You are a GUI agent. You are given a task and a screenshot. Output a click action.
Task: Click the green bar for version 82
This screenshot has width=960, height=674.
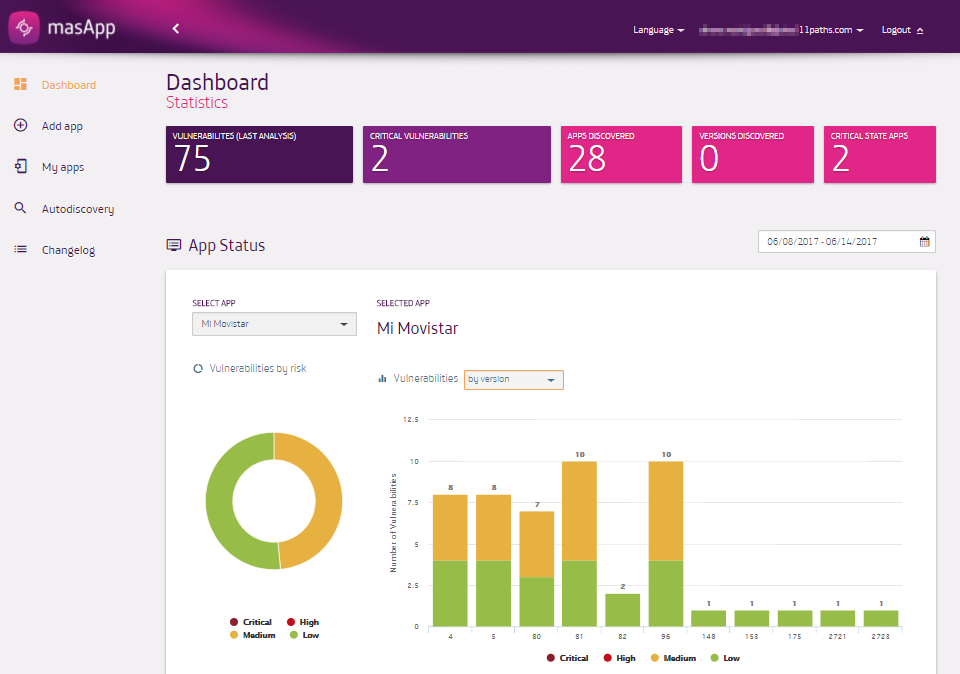point(623,610)
